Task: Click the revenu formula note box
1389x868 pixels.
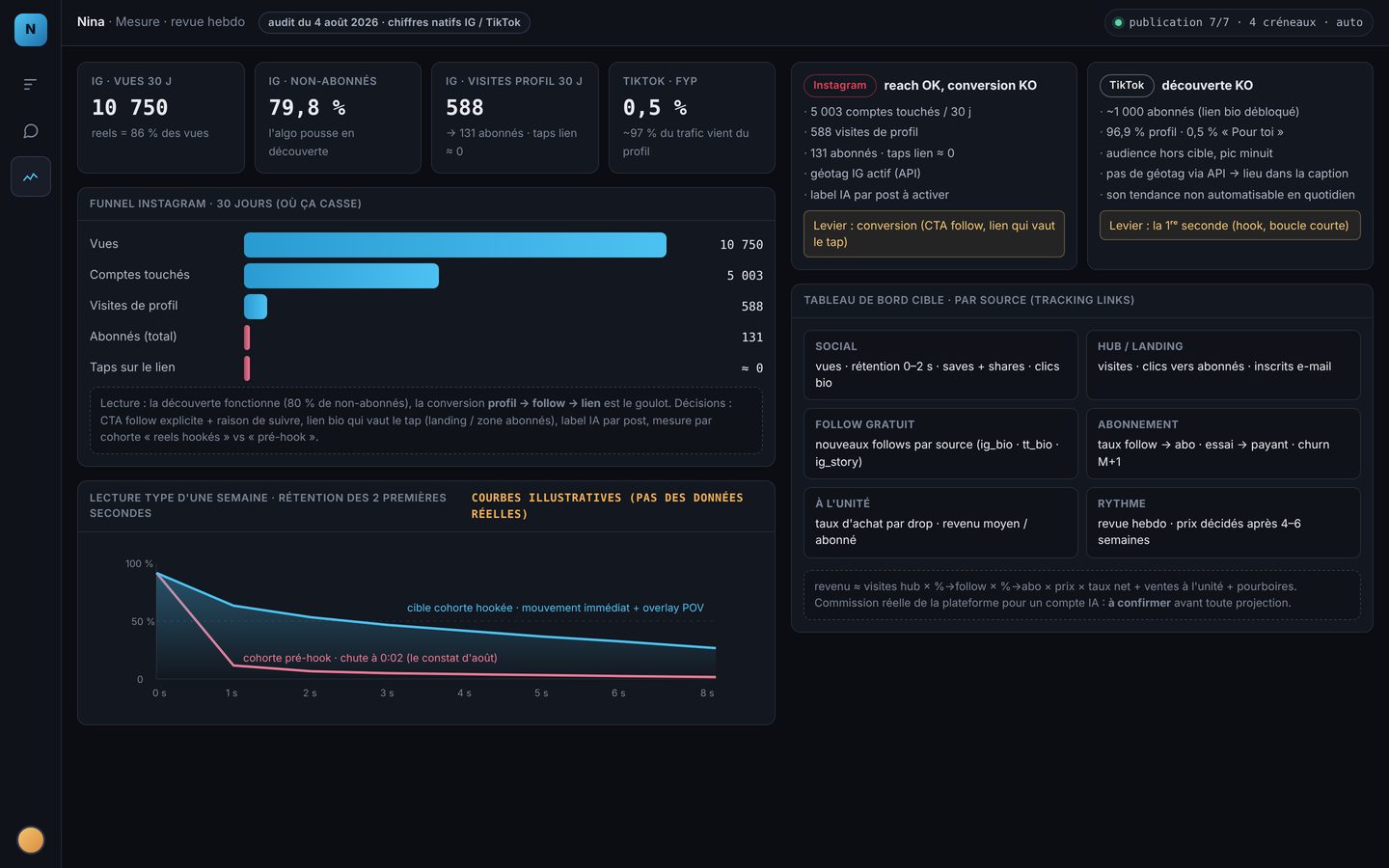Action: [1082, 595]
